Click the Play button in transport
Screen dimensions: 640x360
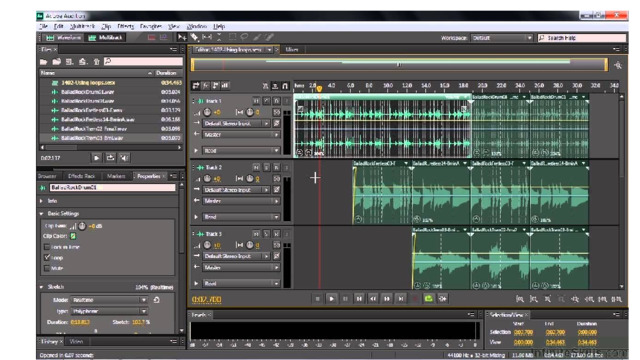tap(331, 299)
